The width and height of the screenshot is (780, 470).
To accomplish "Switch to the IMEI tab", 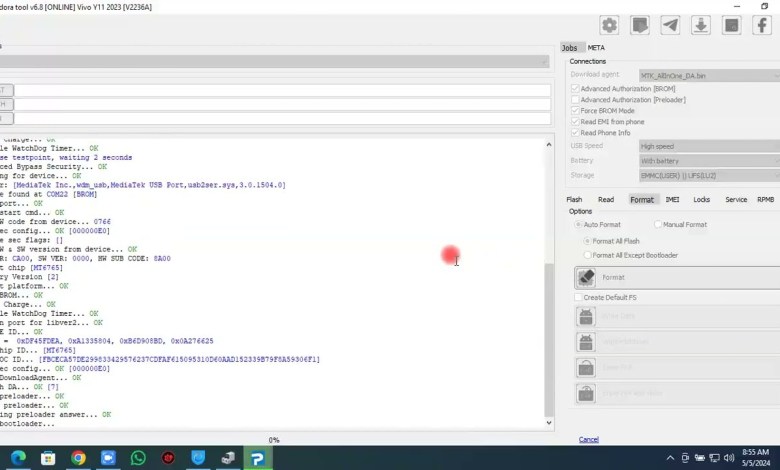I will tap(672, 200).
